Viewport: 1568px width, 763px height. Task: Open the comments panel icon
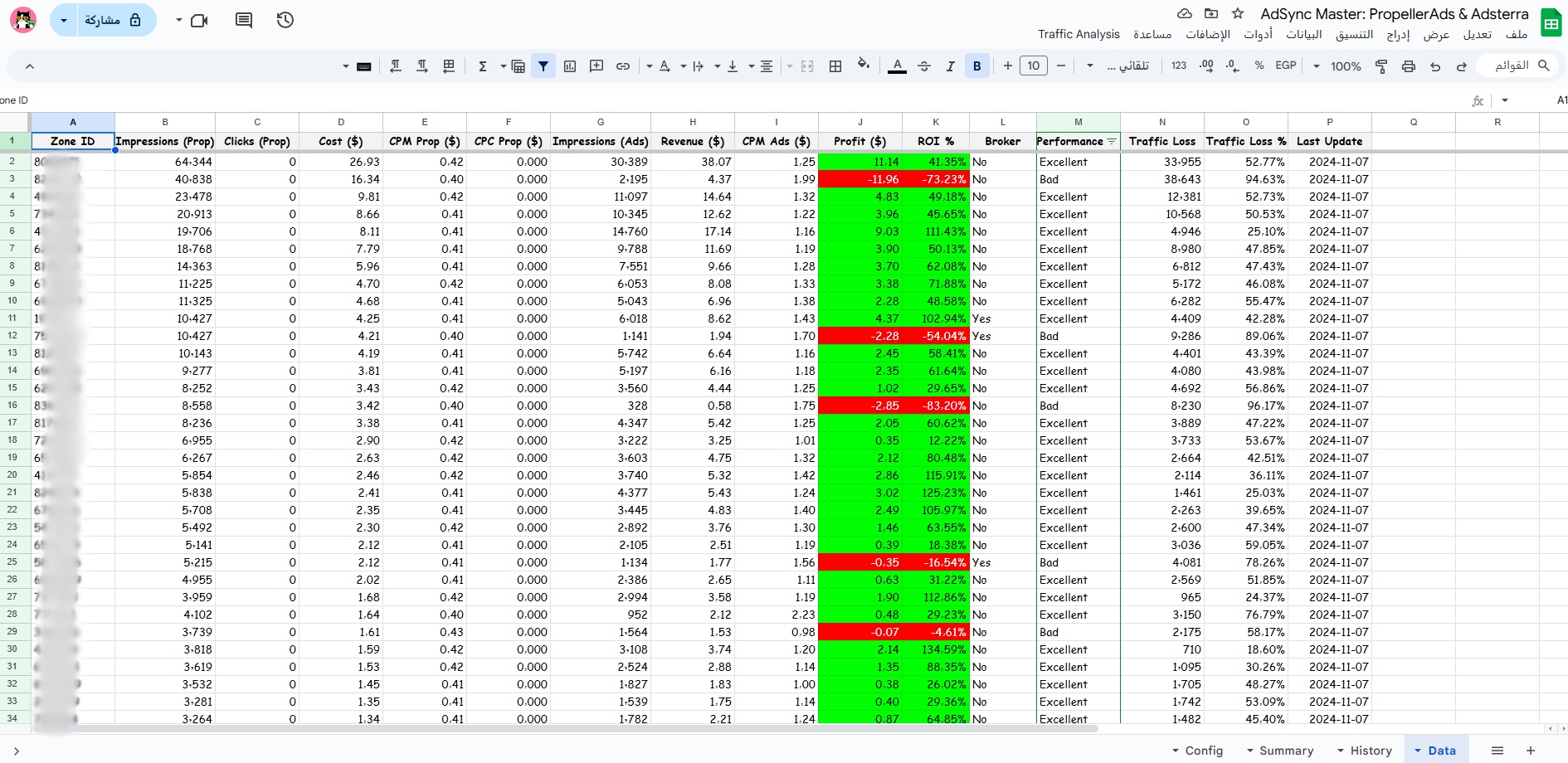(x=244, y=20)
